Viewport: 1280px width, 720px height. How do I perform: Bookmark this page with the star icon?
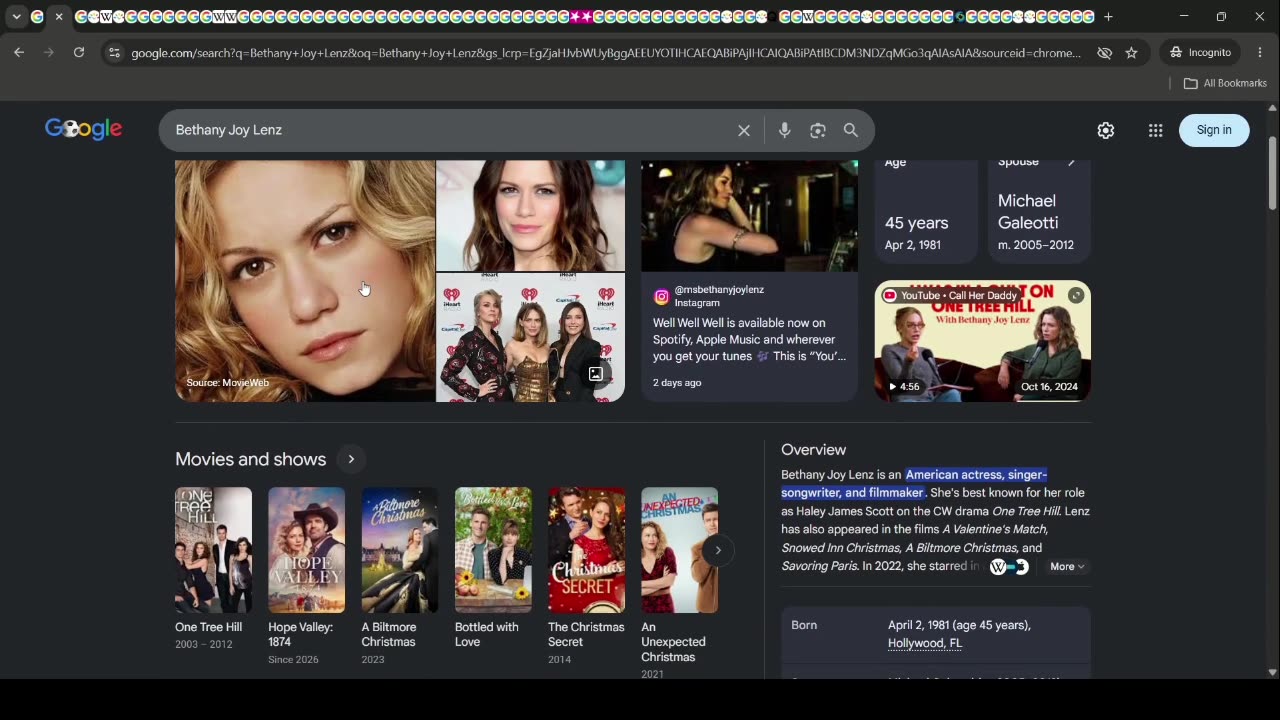click(x=1132, y=52)
